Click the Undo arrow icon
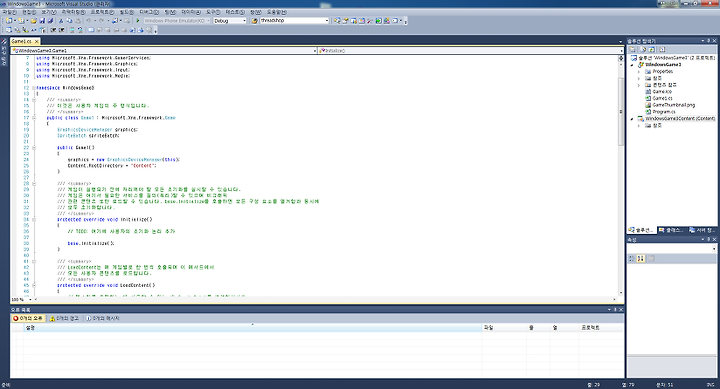This screenshot has width=720, height=389. pyautogui.click(x=89, y=21)
